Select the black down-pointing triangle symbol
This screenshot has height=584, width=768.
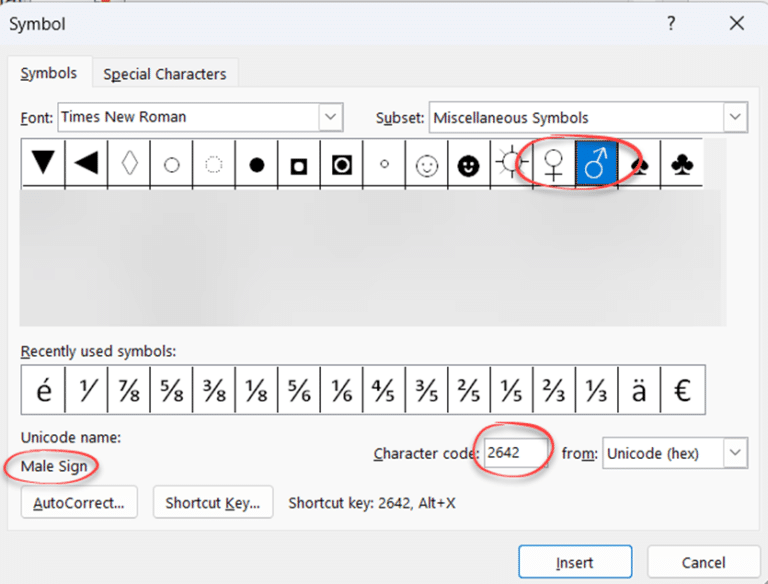coord(43,163)
